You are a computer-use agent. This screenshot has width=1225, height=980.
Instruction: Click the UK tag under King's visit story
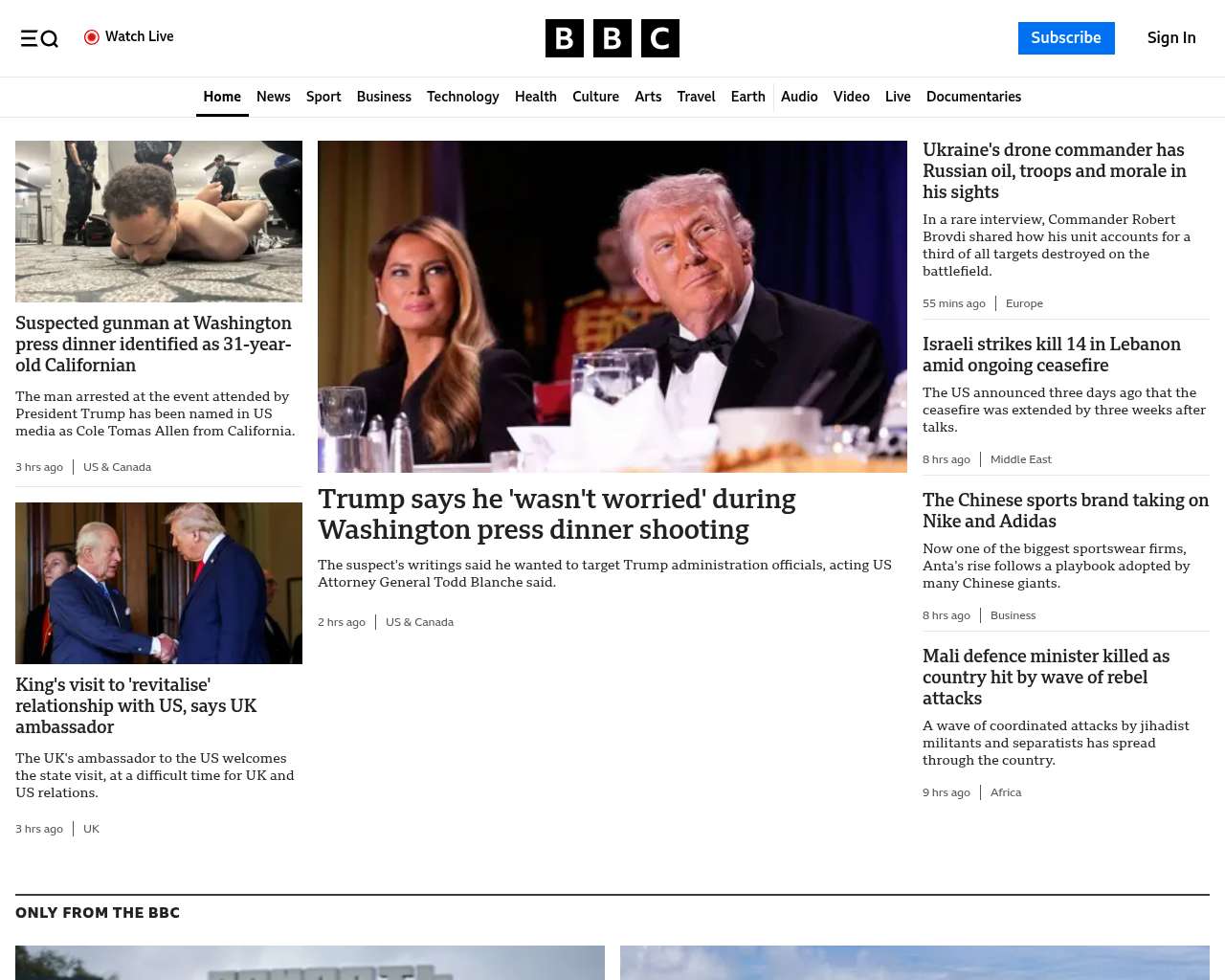click(91, 829)
